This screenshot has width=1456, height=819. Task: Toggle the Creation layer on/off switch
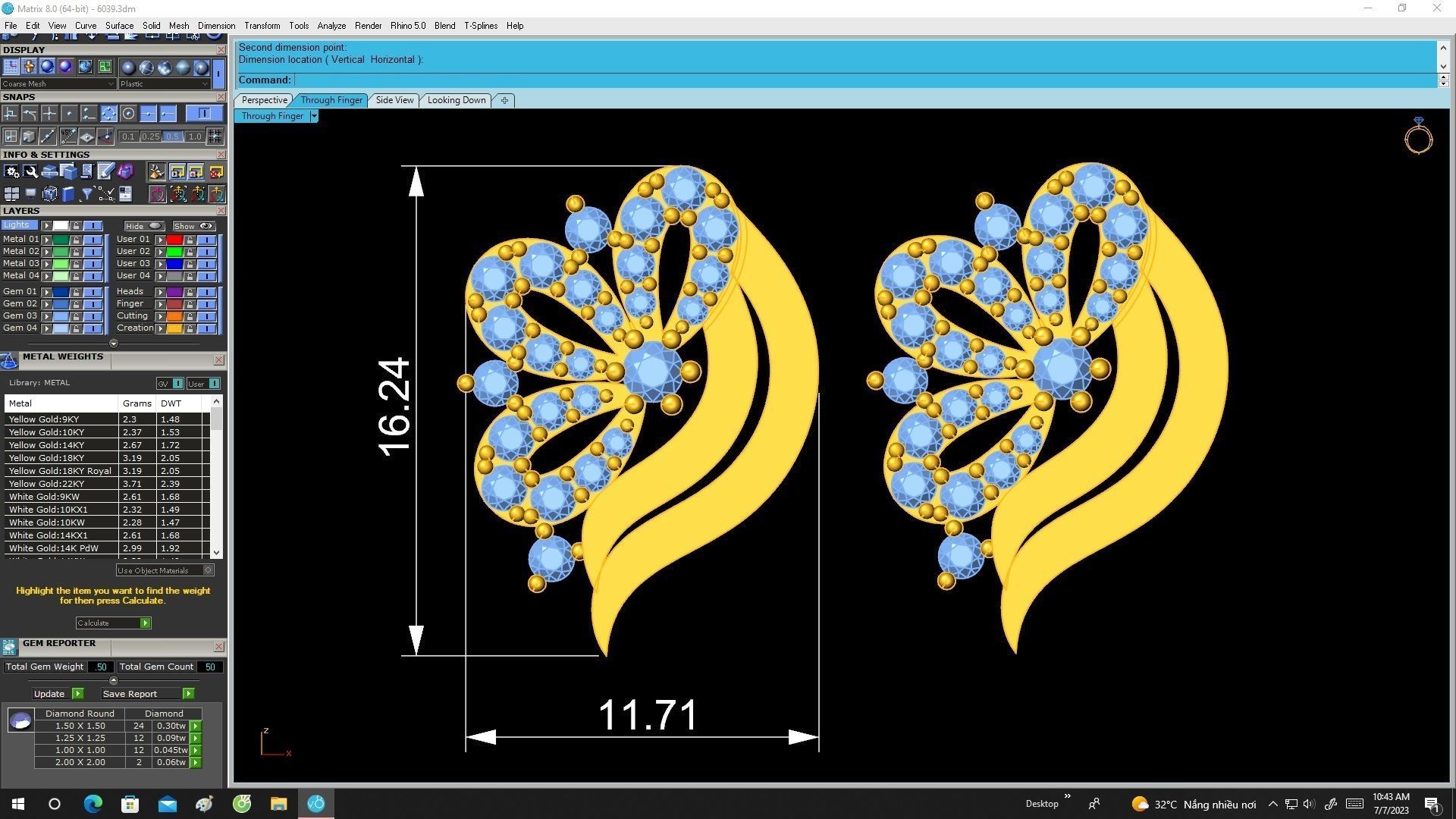point(206,328)
